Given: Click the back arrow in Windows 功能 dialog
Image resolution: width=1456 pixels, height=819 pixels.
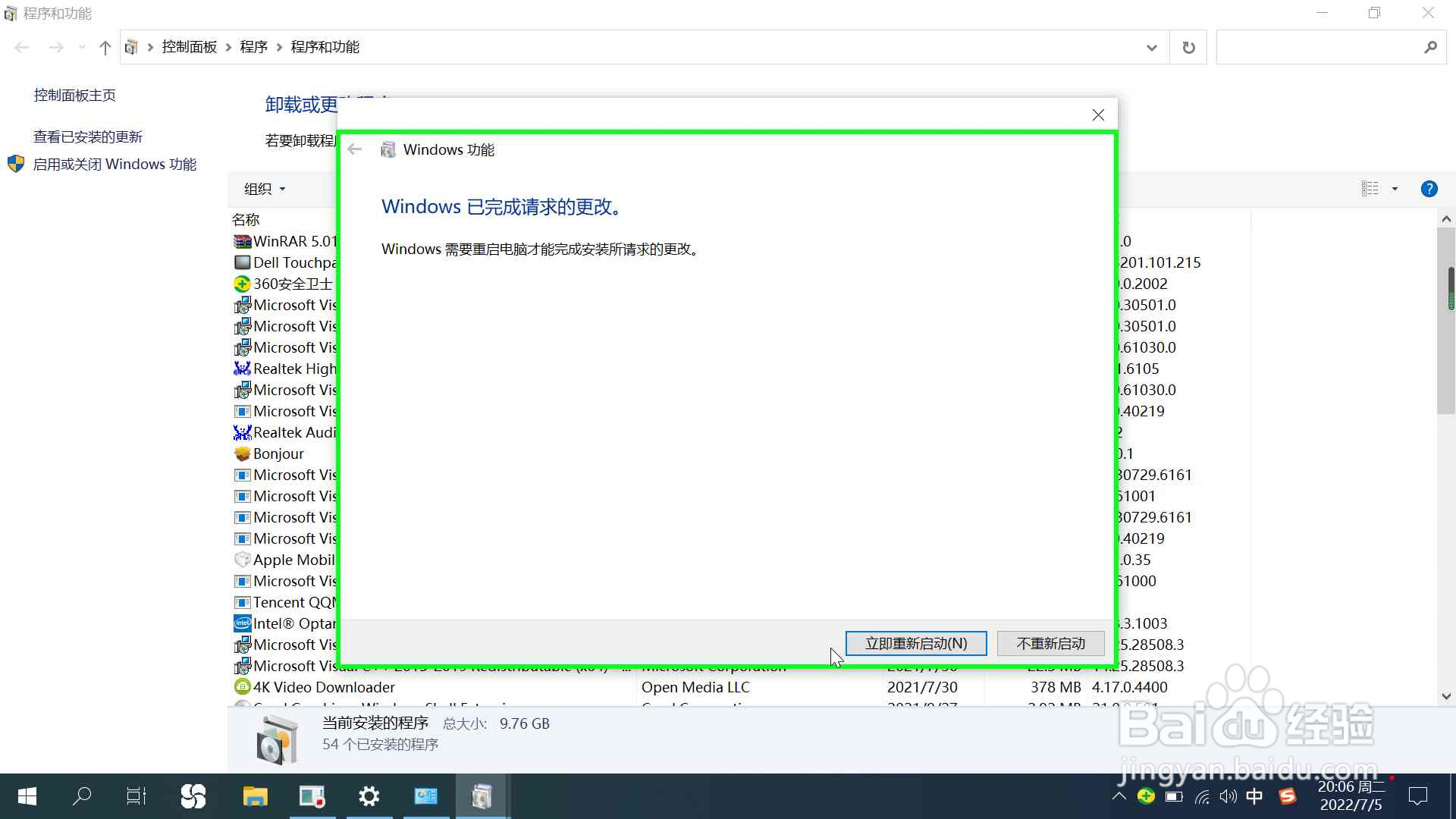Looking at the screenshot, I should pos(354,149).
